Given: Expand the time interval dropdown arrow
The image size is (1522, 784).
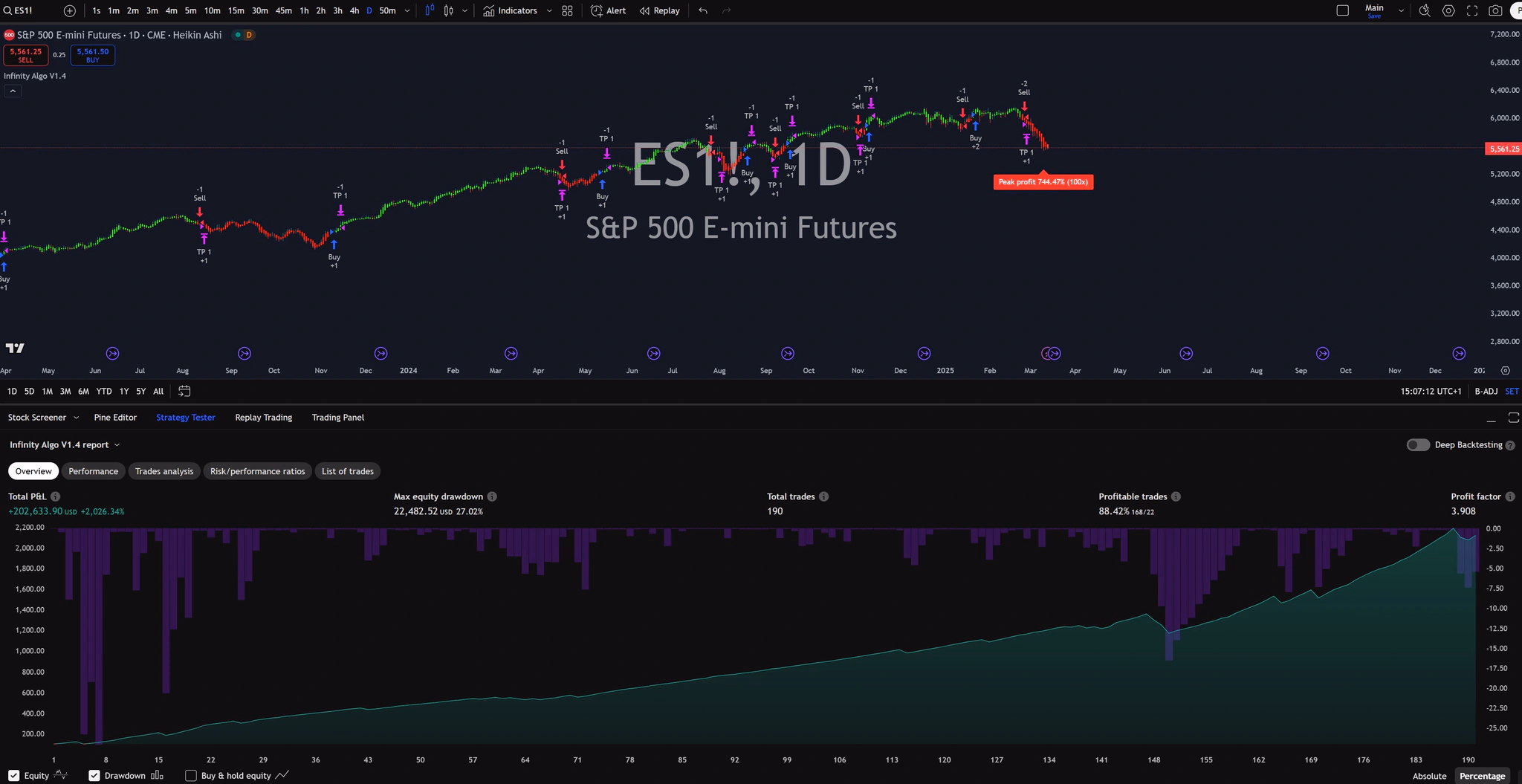Looking at the screenshot, I should 407,10.
